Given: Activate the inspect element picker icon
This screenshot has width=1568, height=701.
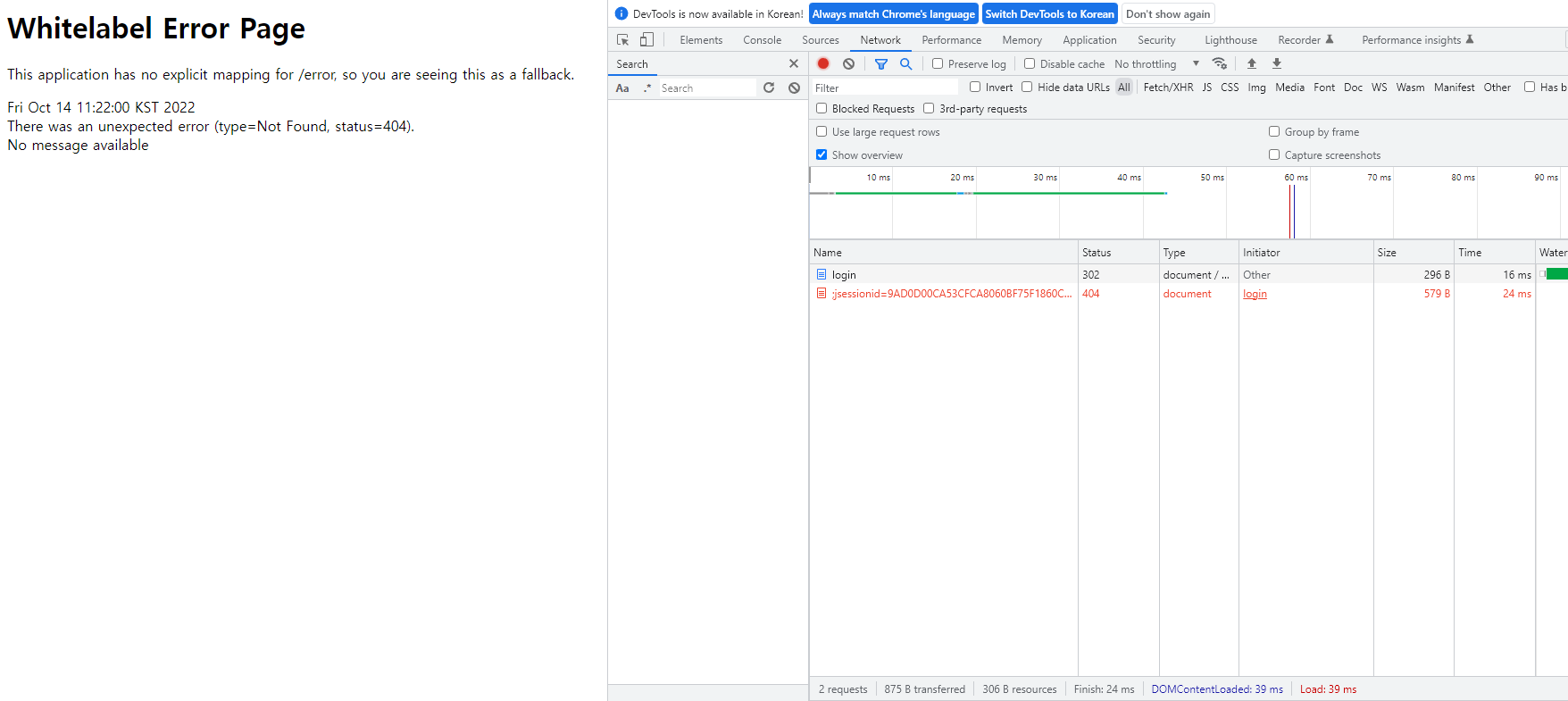Looking at the screenshot, I should point(622,40).
